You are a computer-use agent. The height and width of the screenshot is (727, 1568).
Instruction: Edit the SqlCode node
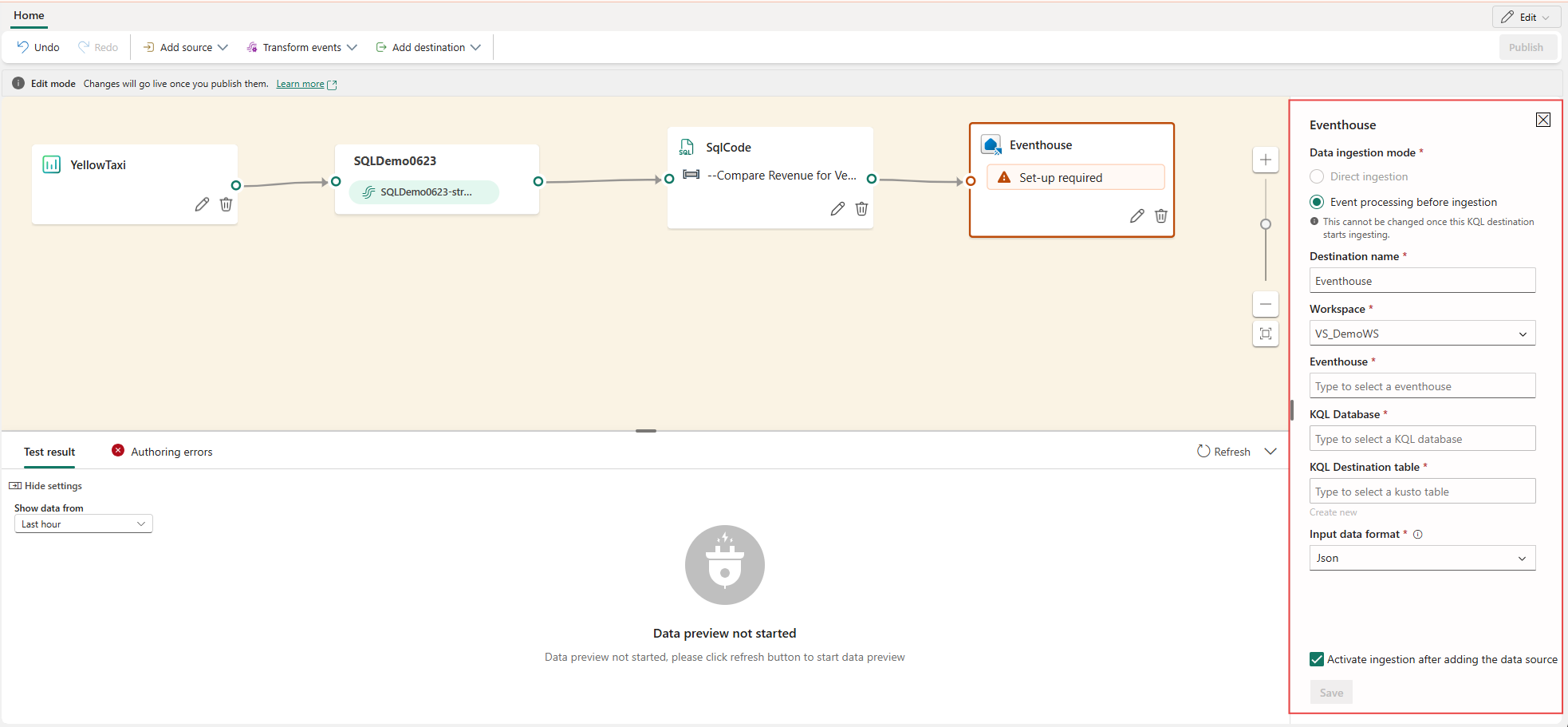837,208
